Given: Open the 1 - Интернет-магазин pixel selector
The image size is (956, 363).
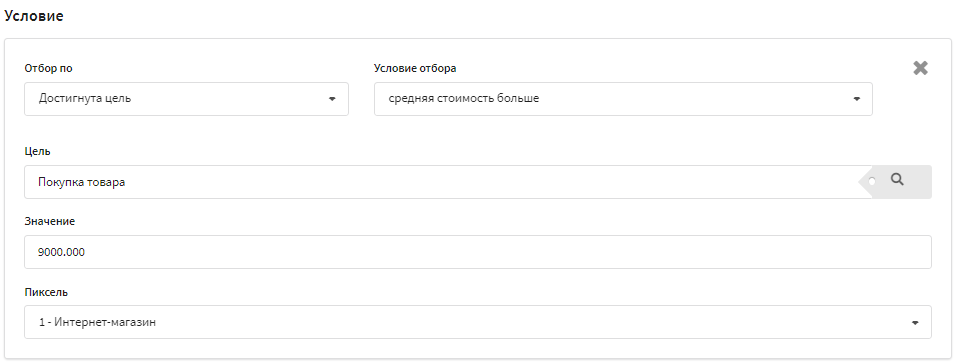Looking at the screenshot, I should pos(478,322).
